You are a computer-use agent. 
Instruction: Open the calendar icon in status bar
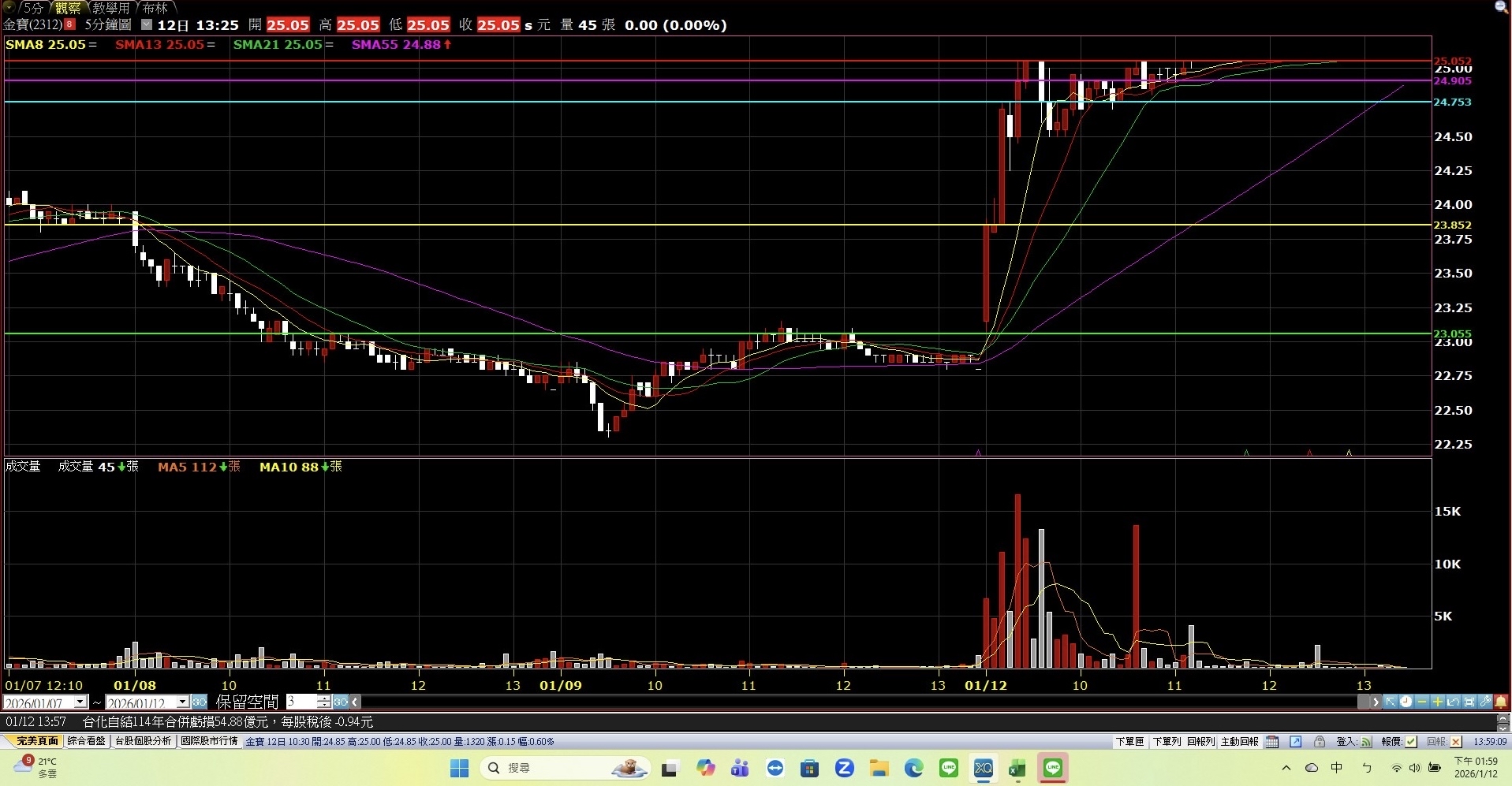click(1272, 742)
